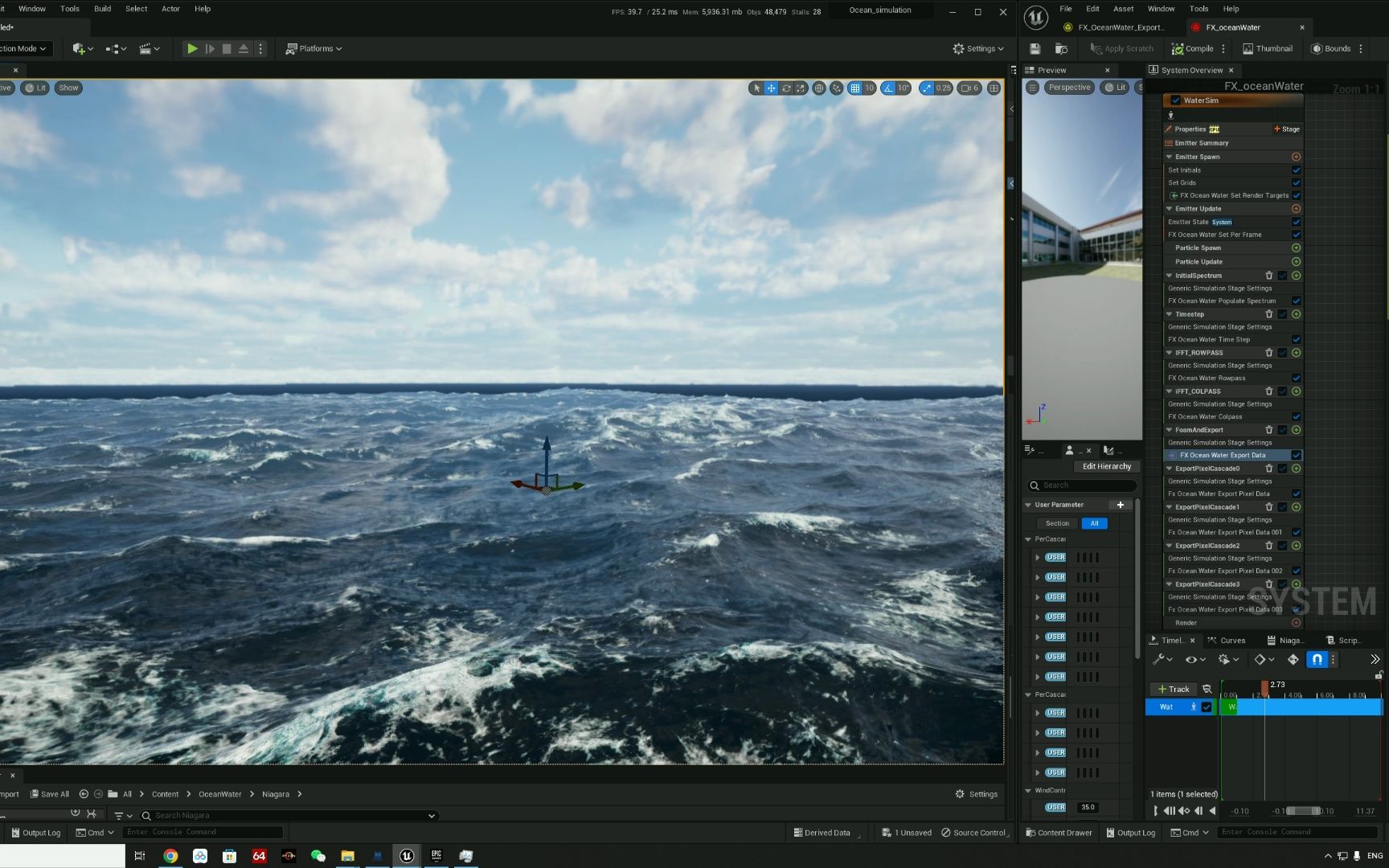Click the delete icon on InitialSpectrum stage
The image size is (1389, 868).
point(1269,276)
